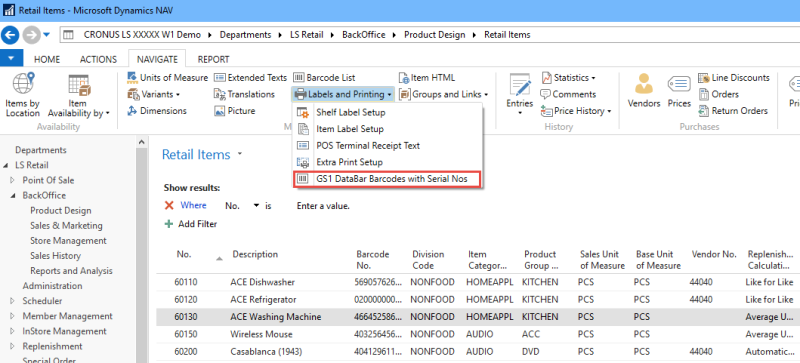Open Translations from the ribbon
Screen dimensions: 800x363
[244, 94]
